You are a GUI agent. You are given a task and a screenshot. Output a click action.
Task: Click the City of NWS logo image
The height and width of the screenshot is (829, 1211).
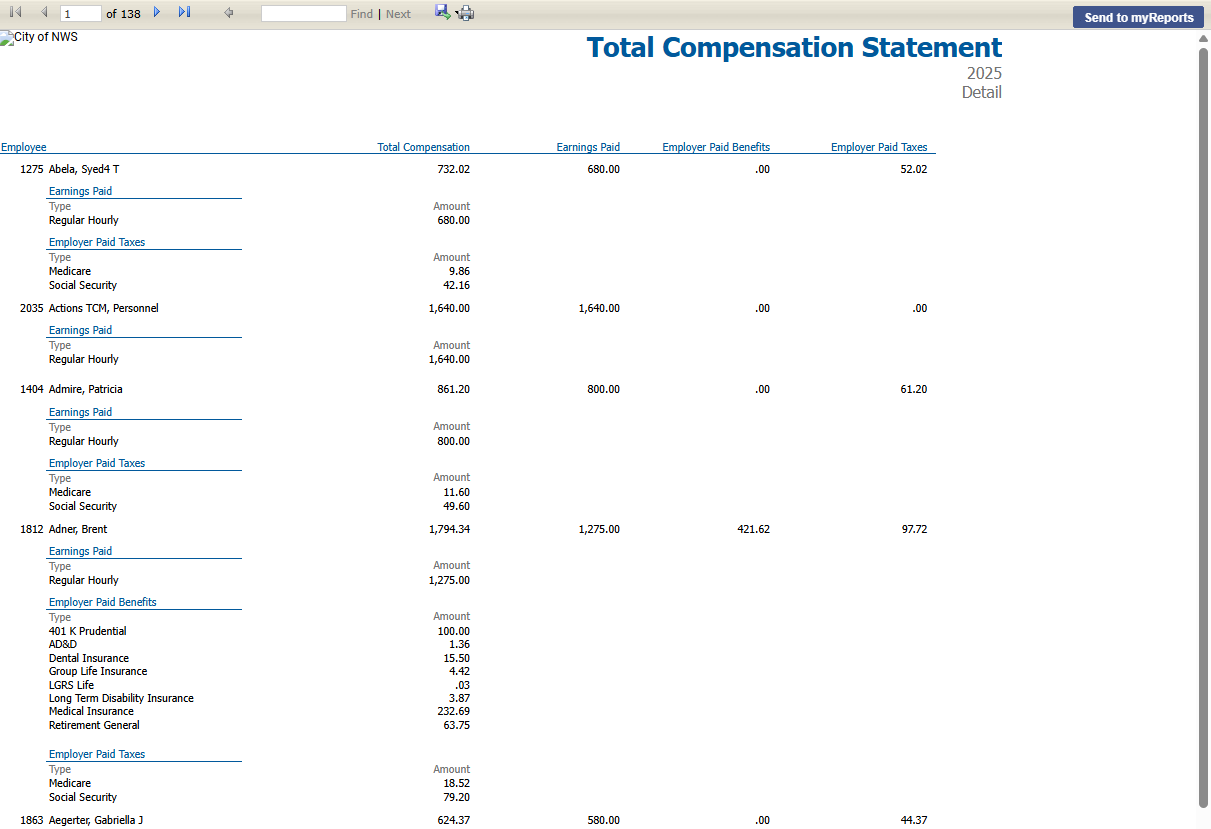pos(39,38)
